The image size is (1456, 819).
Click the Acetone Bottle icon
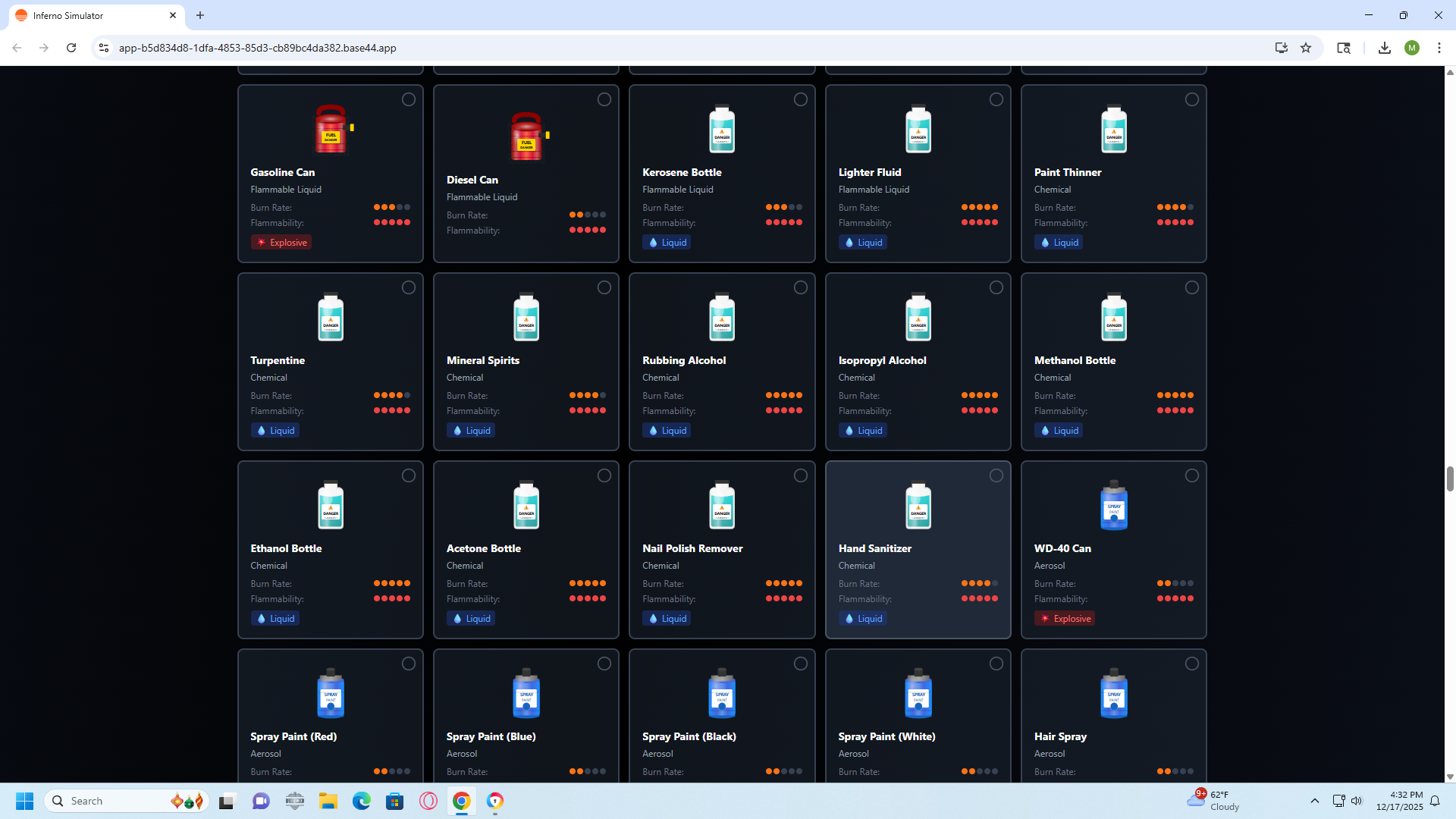click(x=526, y=505)
